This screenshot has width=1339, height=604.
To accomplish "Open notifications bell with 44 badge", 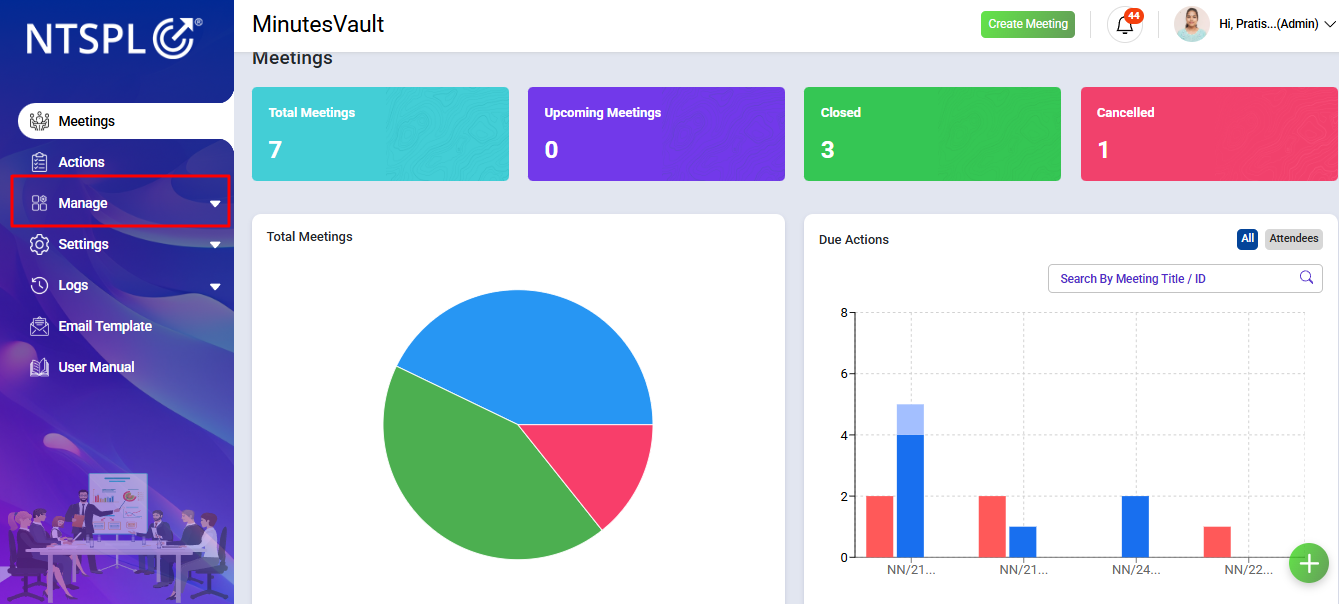I will pyautogui.click(x=1125, y=24).
